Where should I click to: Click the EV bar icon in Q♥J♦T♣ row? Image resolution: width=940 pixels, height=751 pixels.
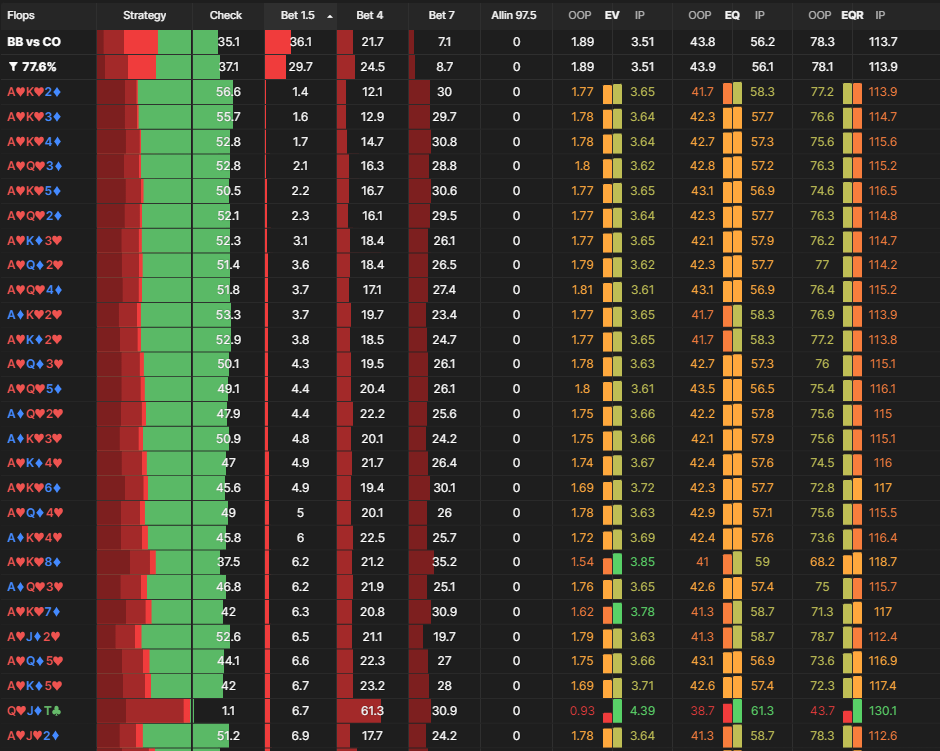pyautogui.click(x=611, y=711)
